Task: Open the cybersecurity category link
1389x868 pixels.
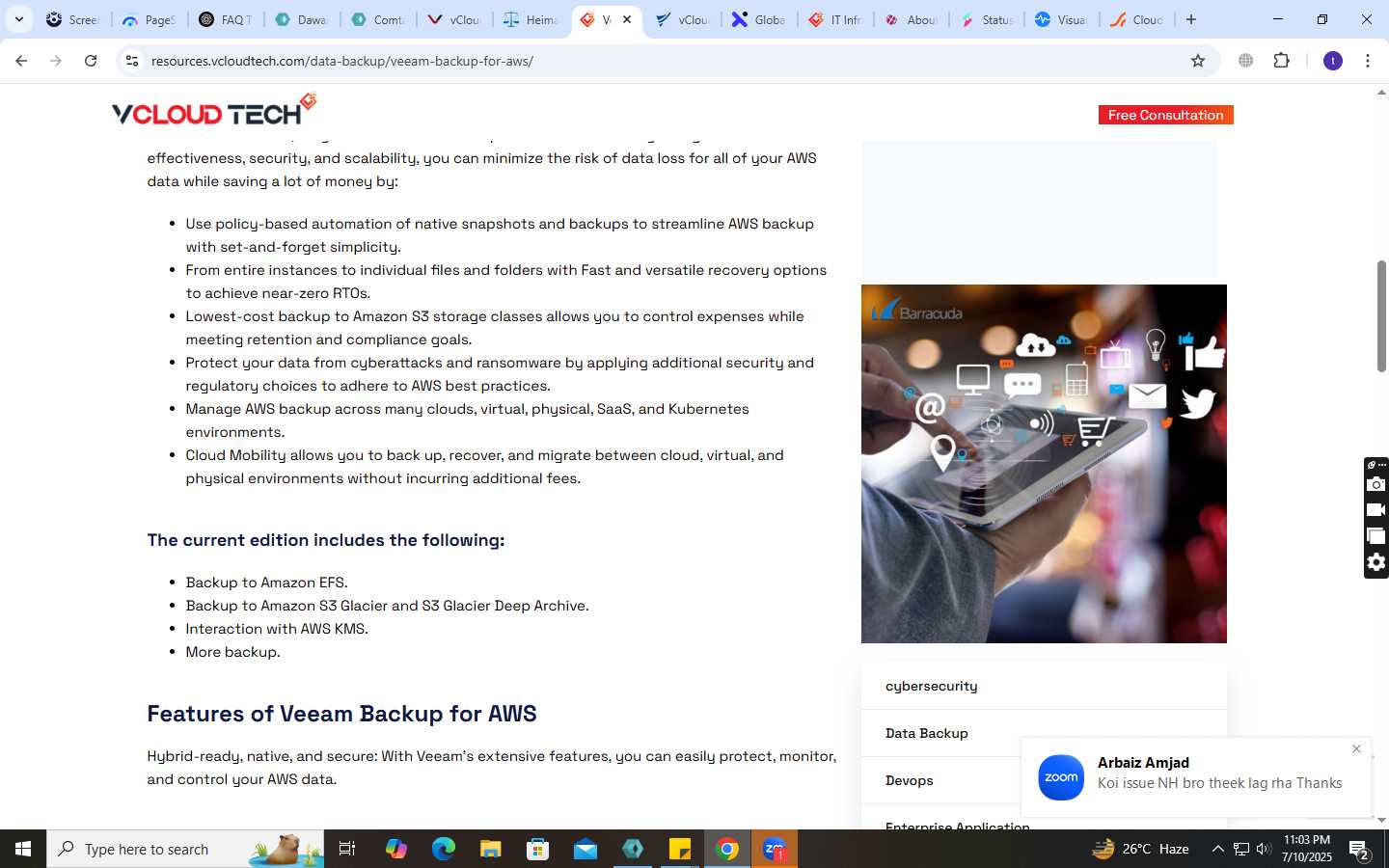Action: pos(931,686)
